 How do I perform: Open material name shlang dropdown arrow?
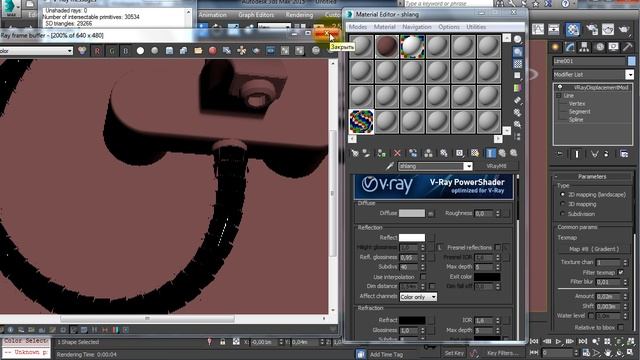click(468, 166)
